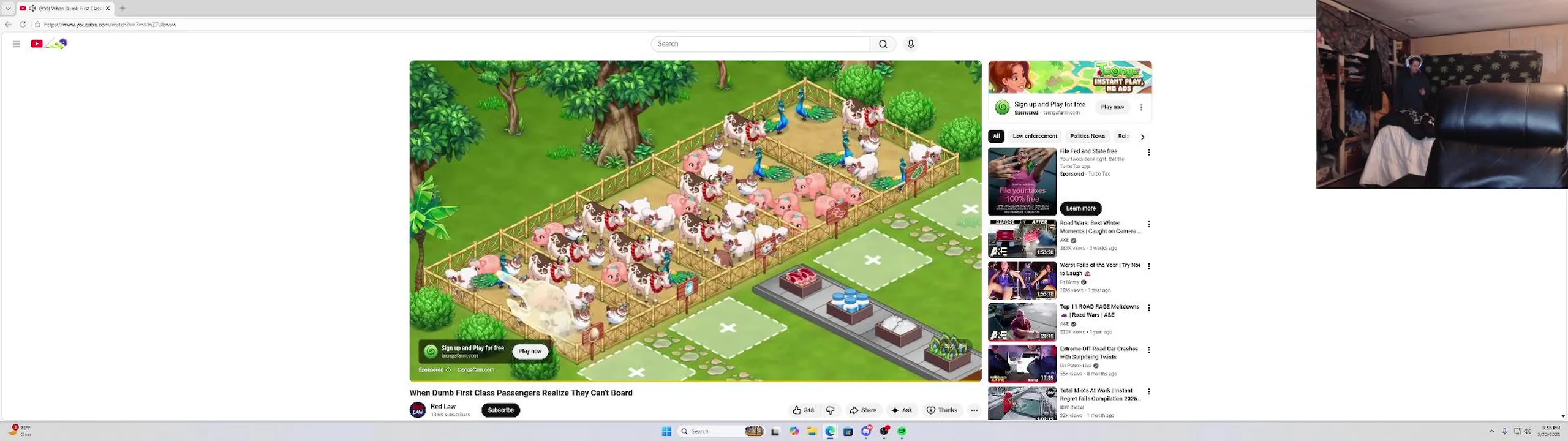Screen dimensions: 1568x441
Task: Reload the page with the refresh icon
Action: [23, 24]
